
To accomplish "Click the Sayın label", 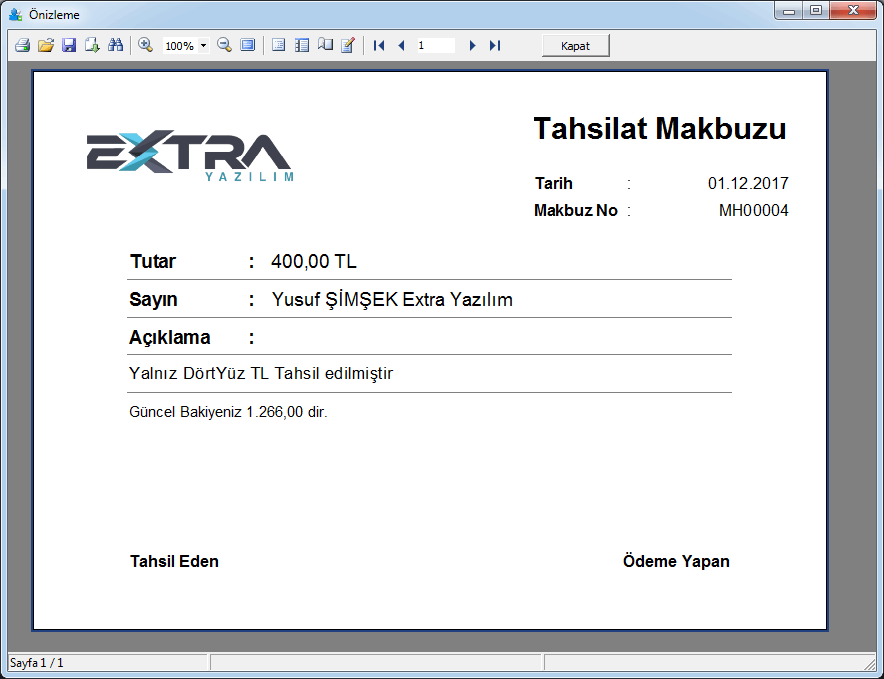I will pos(153,299).
